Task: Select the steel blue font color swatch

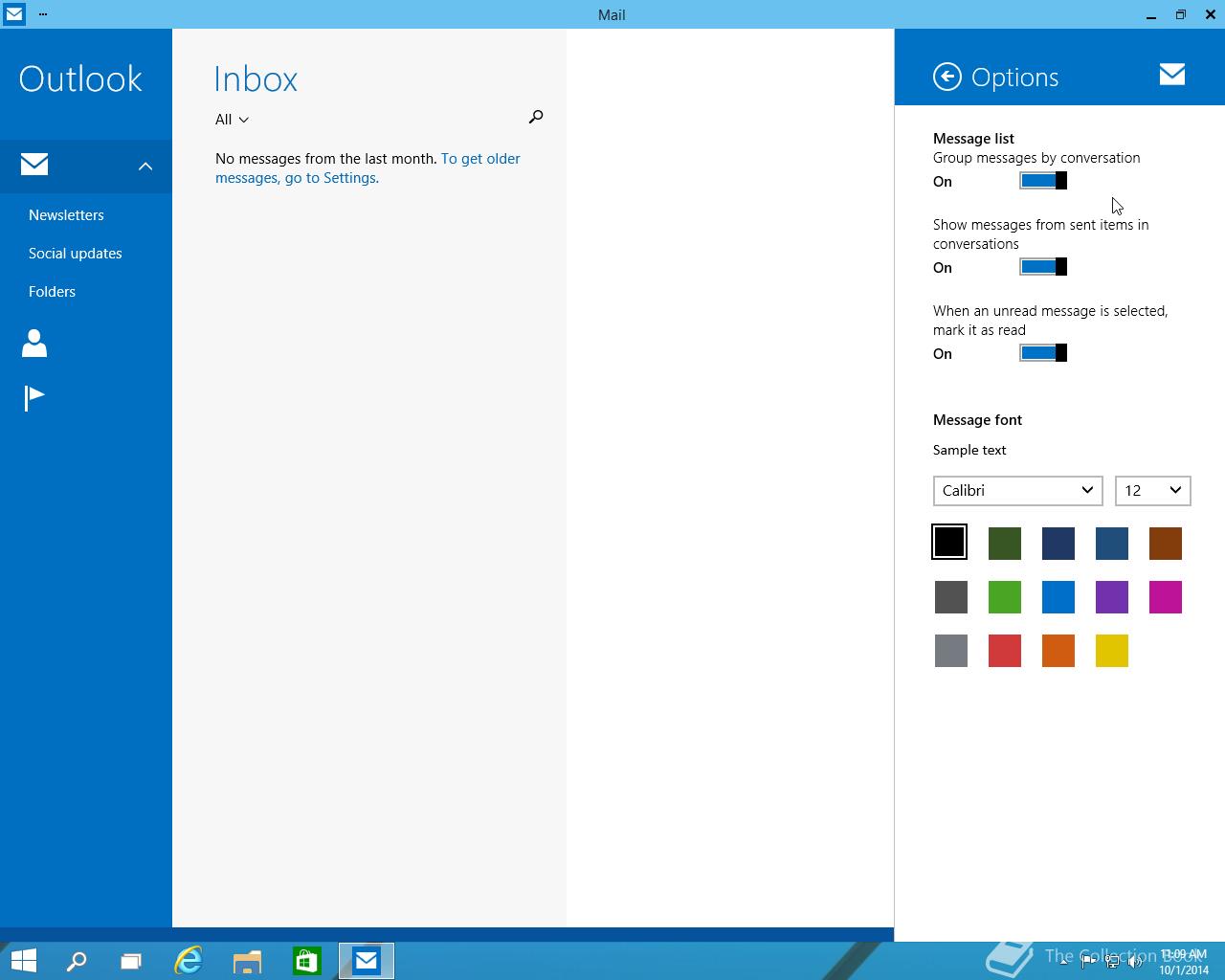Action: (1112, 544)
